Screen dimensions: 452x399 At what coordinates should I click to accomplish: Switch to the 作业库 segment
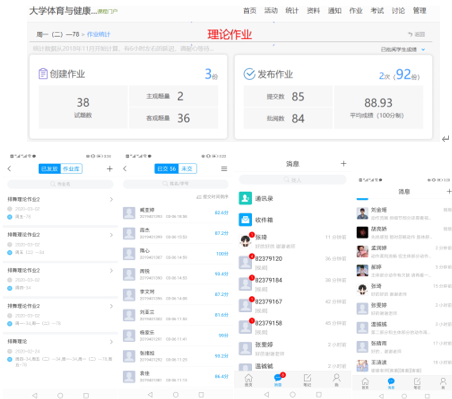click(x=71, y=169)
